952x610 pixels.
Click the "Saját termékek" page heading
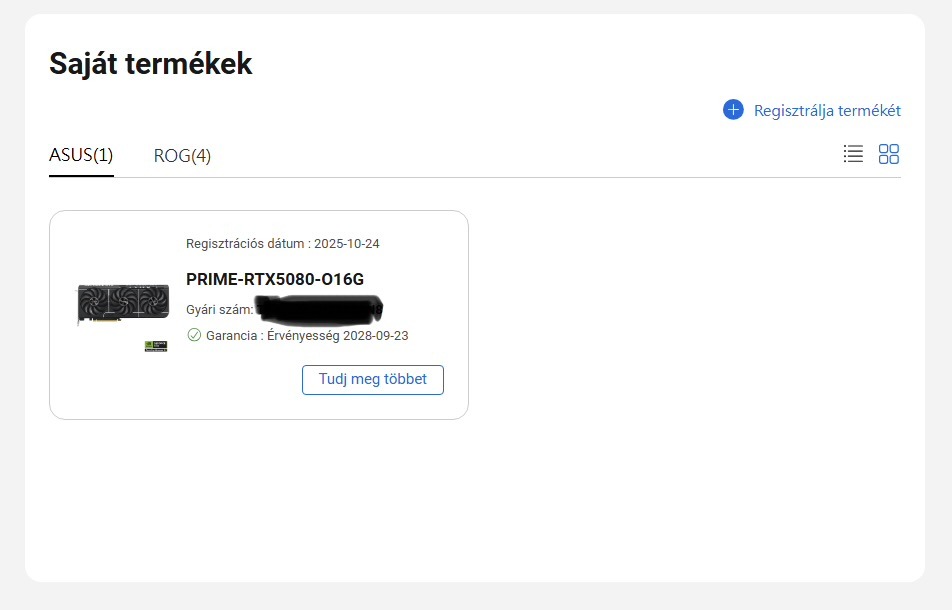click(x=150, y=64)
